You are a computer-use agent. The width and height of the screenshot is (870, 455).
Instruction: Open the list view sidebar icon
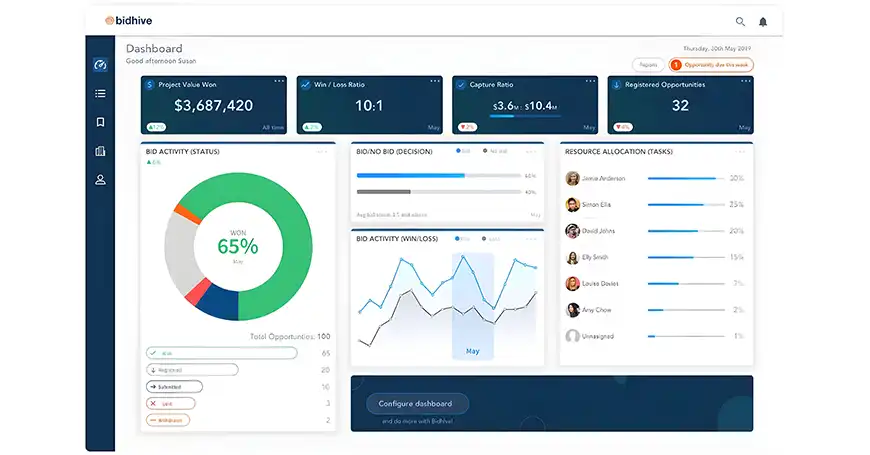point(100,94)
